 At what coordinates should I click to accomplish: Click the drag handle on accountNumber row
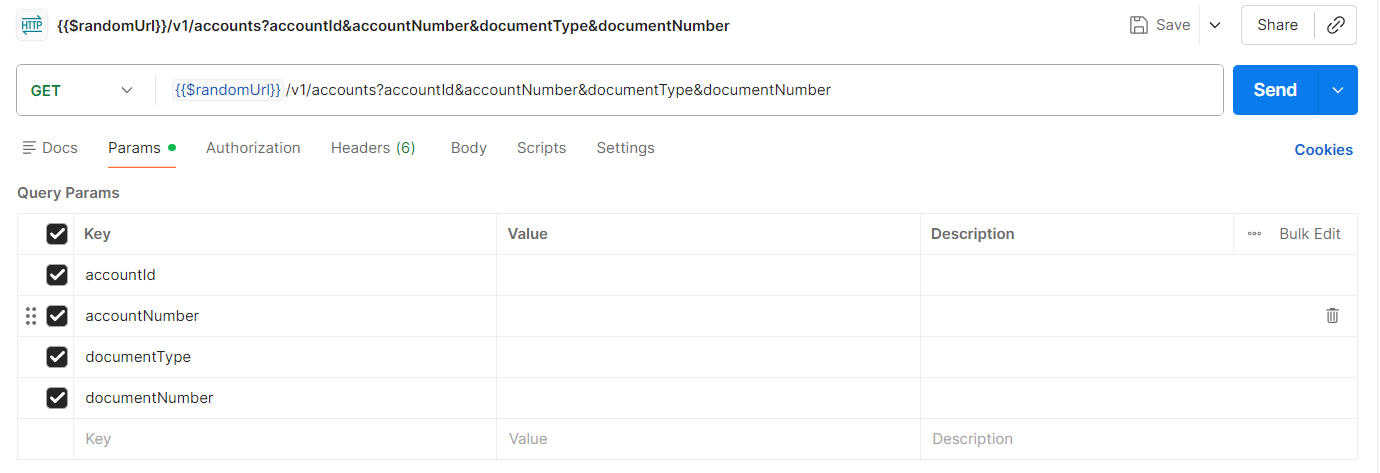pos(30,316)
